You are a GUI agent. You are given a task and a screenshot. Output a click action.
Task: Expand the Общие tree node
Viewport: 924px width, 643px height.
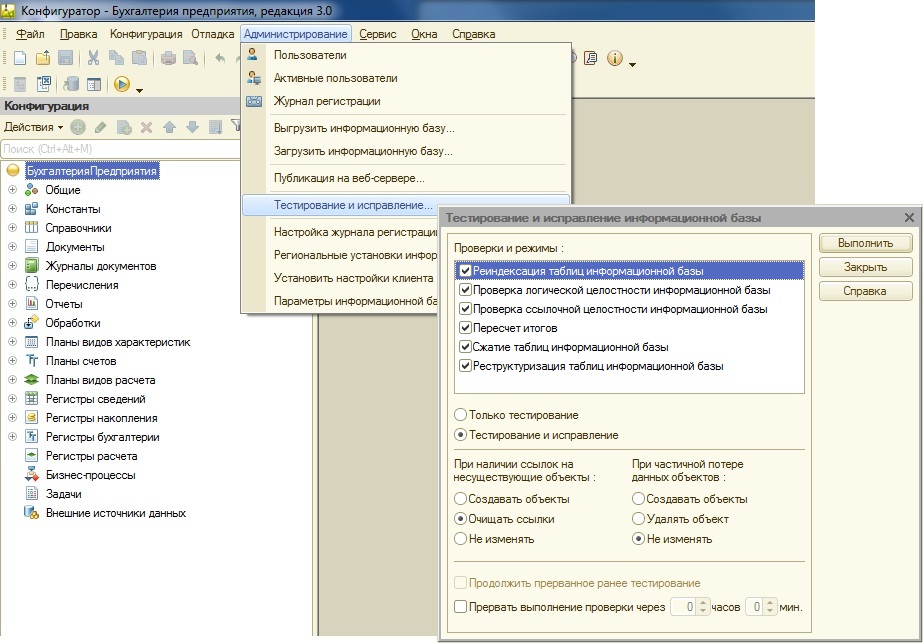click(12, 190)
